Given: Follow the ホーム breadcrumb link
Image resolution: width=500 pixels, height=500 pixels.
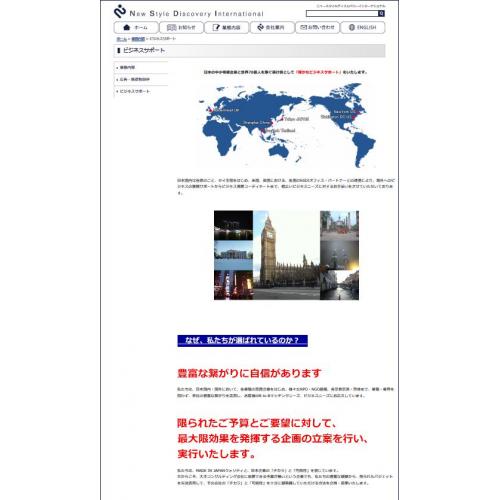Looking at the screenshot, I should pos(121,39).
